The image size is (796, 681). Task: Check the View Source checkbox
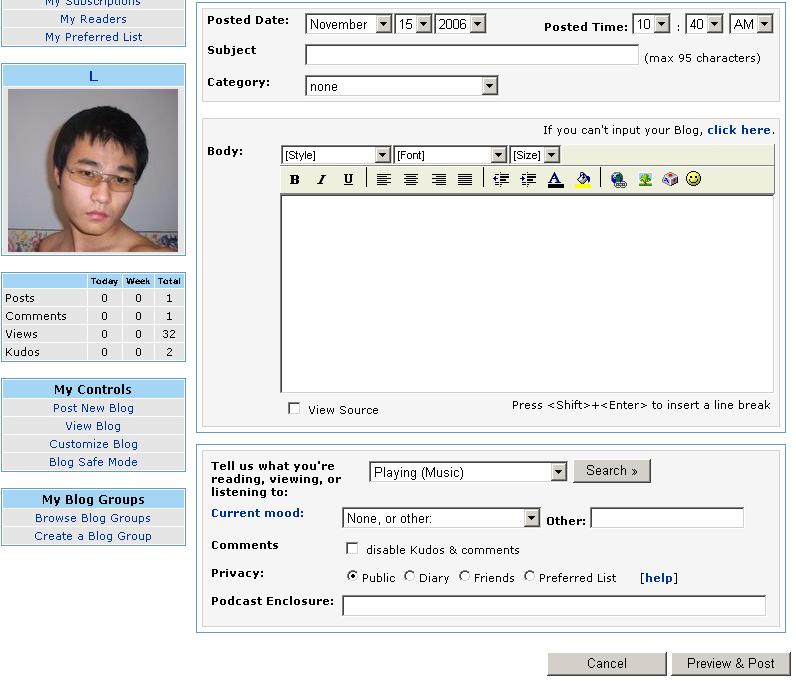tap(294, 408)
